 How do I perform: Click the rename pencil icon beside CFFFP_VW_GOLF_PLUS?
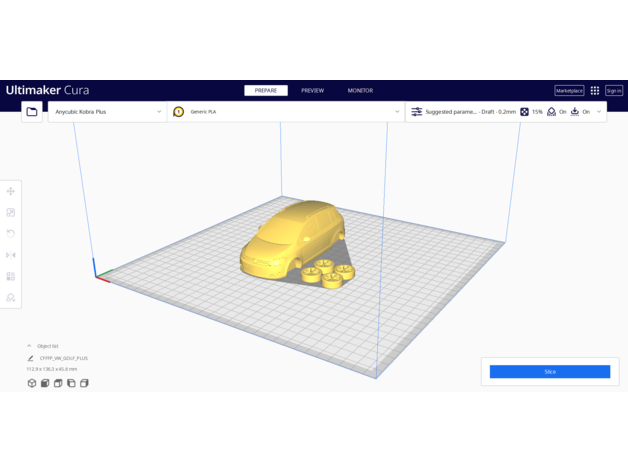(31, 357)
